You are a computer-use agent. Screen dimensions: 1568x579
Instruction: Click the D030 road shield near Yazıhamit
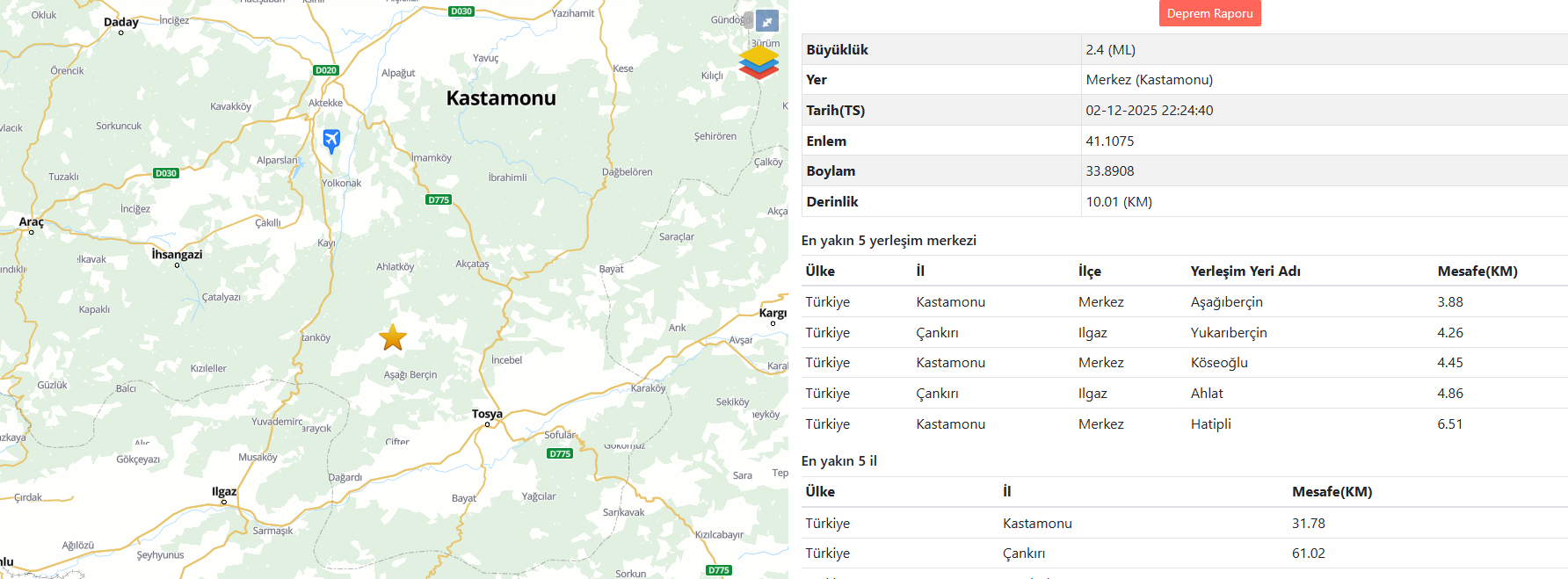coord(461,11)
